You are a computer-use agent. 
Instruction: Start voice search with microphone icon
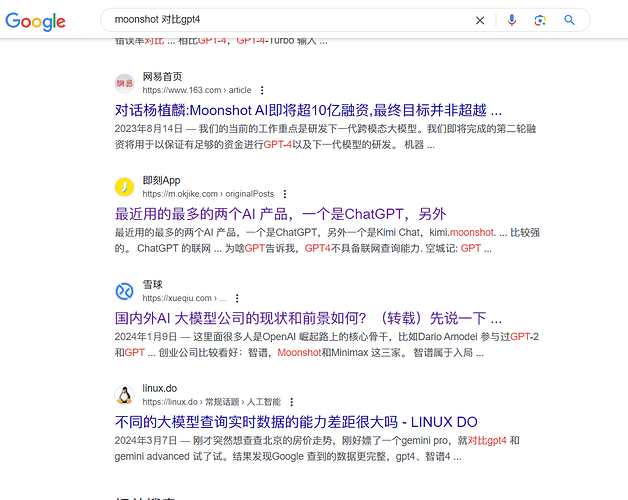point(511,20)
